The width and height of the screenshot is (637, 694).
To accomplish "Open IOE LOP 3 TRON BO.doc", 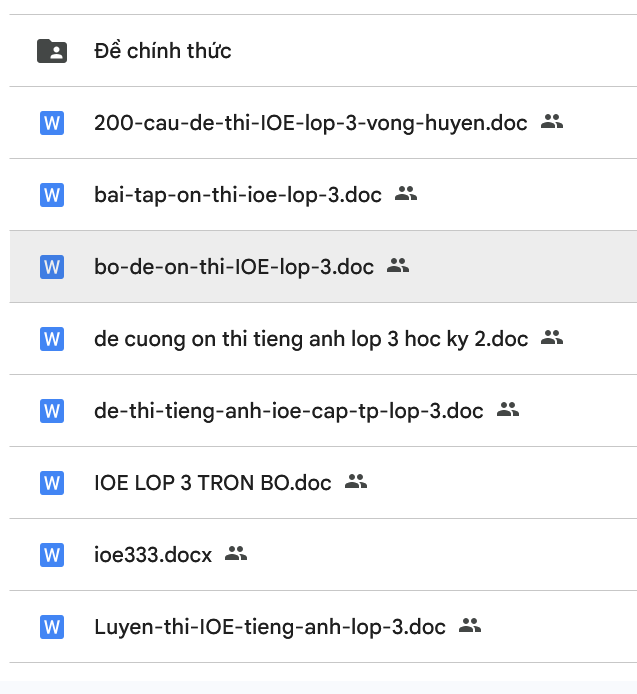I will pyautogui.click(x=212, y=483).
